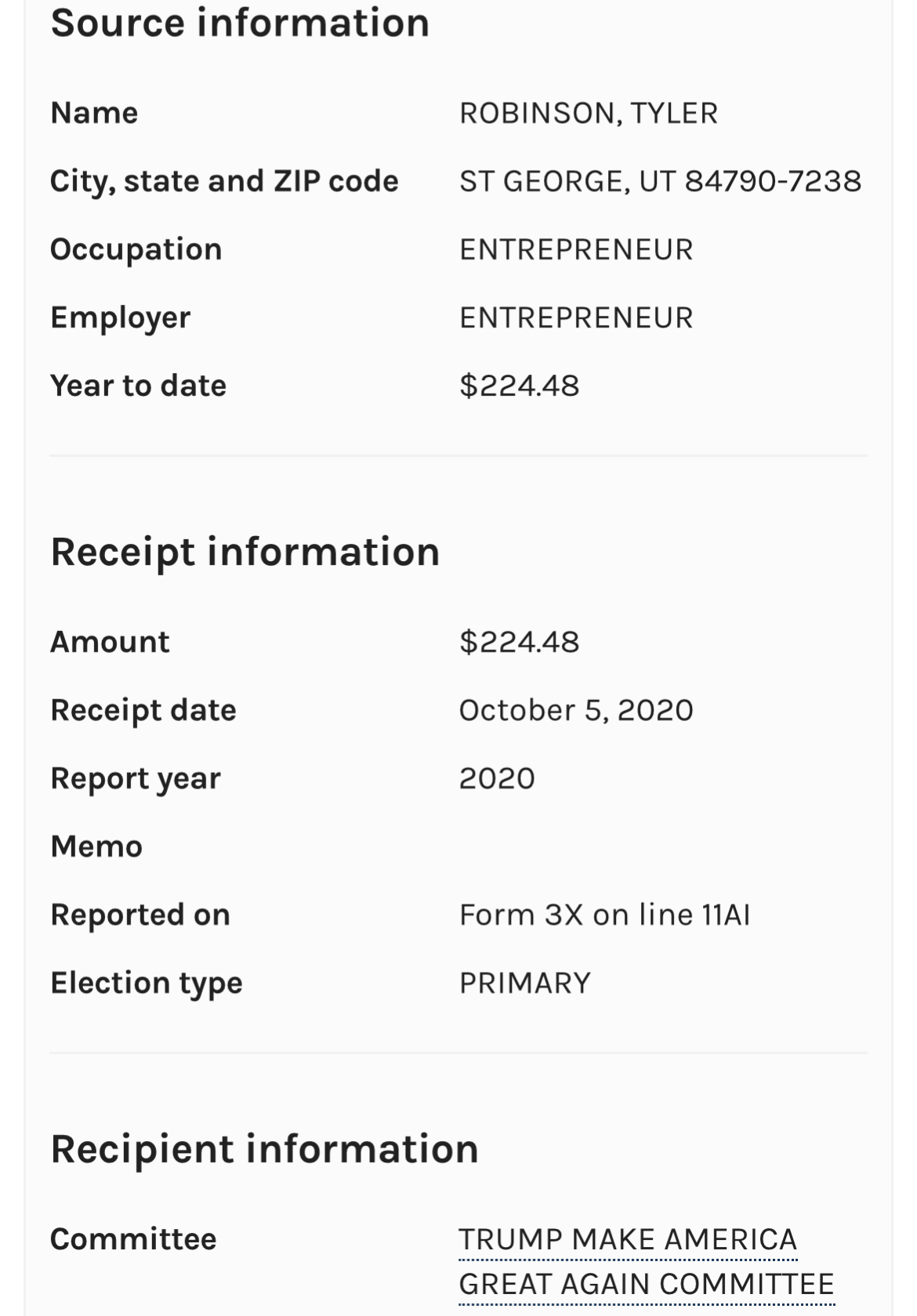Click the Form 3X on line 11AI text
The width and height of the screenshot is (917, 1316).
coord(604,915)
